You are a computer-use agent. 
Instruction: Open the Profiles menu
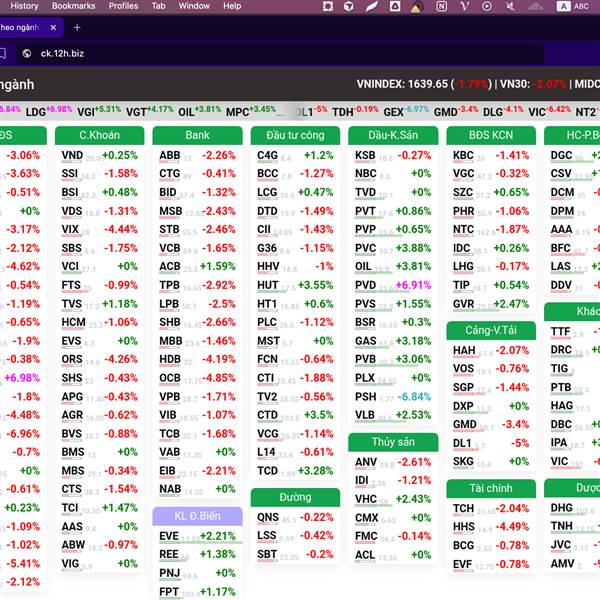click(123, 6)
